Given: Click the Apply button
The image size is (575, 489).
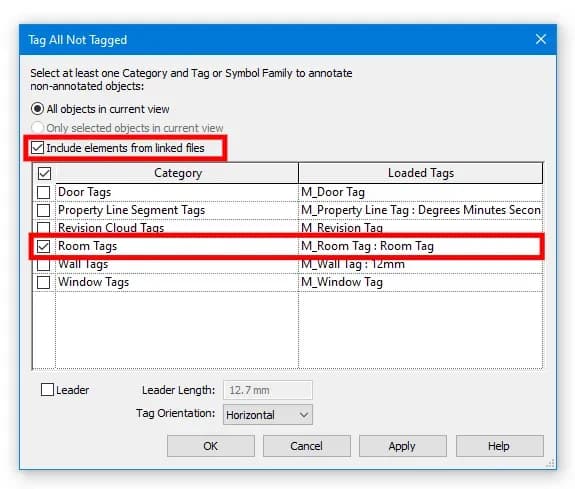Looking at the screenshot, I should click(x=403, y=446).
